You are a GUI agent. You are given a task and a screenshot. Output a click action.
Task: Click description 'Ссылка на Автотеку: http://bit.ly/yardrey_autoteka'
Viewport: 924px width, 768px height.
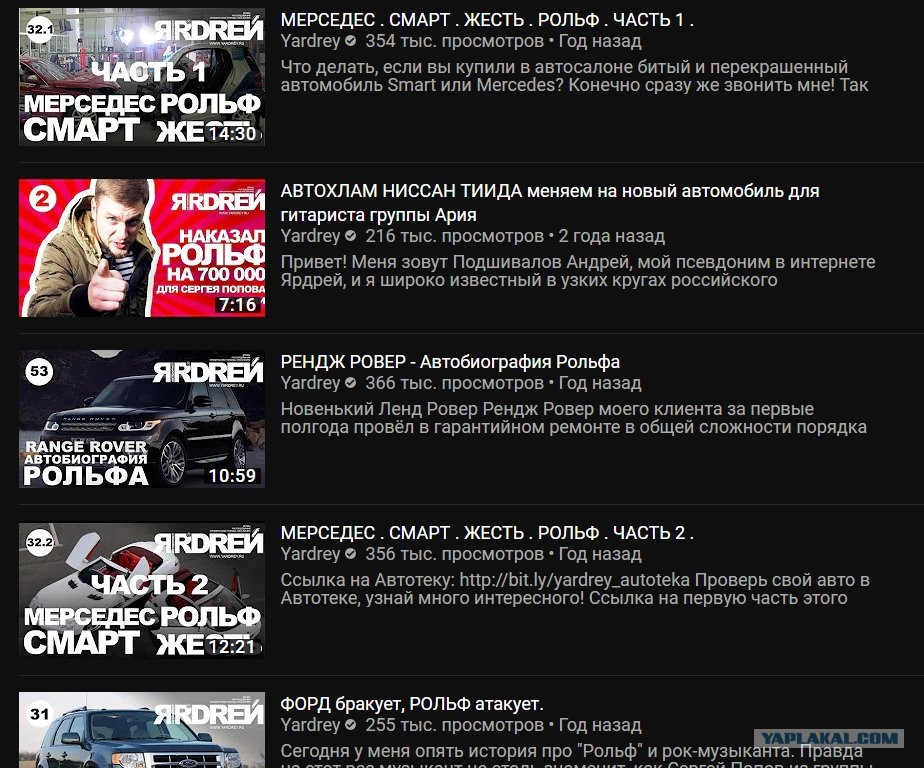click(x=575, y=589)
